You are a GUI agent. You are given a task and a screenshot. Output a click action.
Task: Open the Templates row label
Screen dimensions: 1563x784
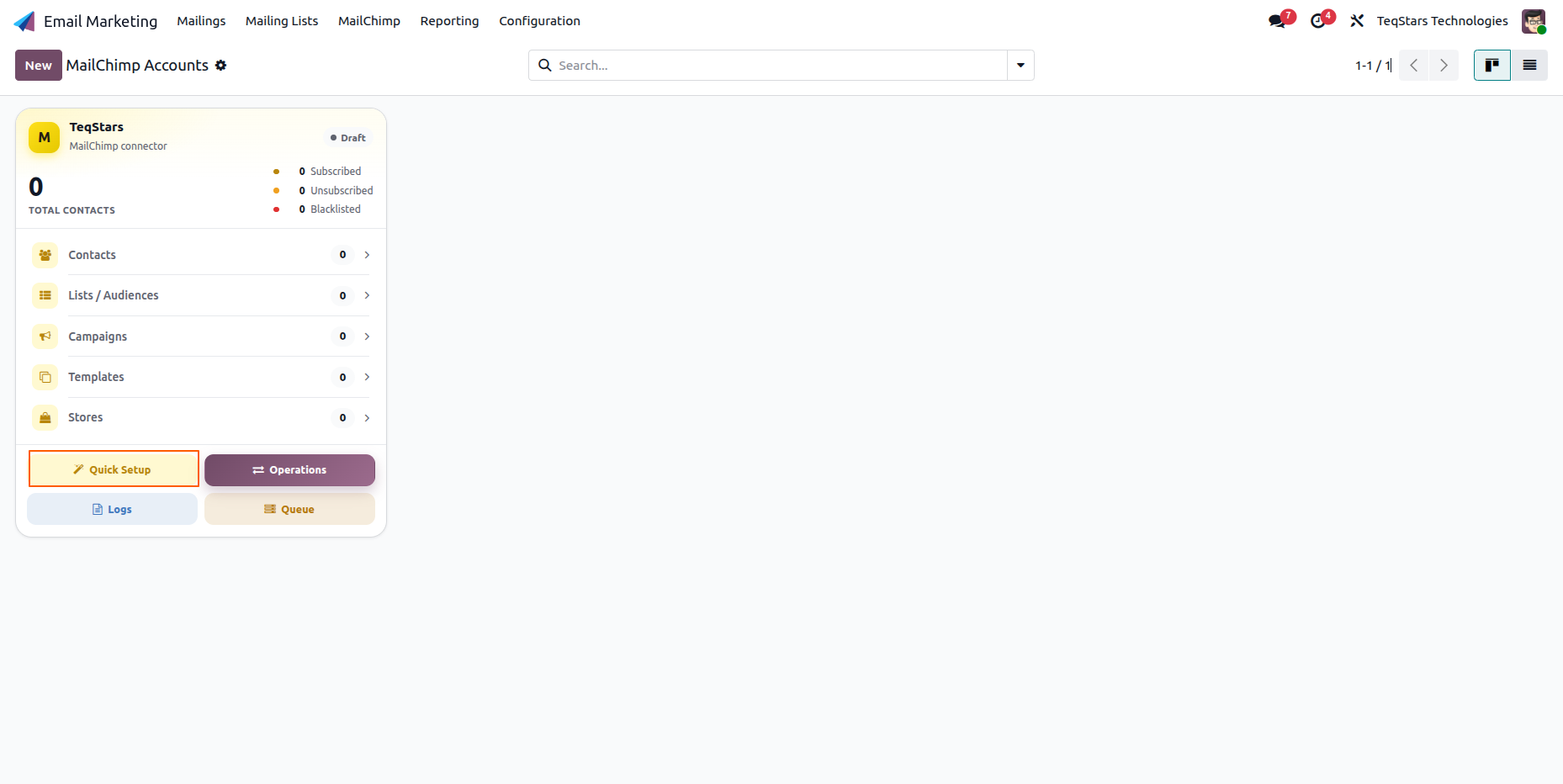click(96, 377)
